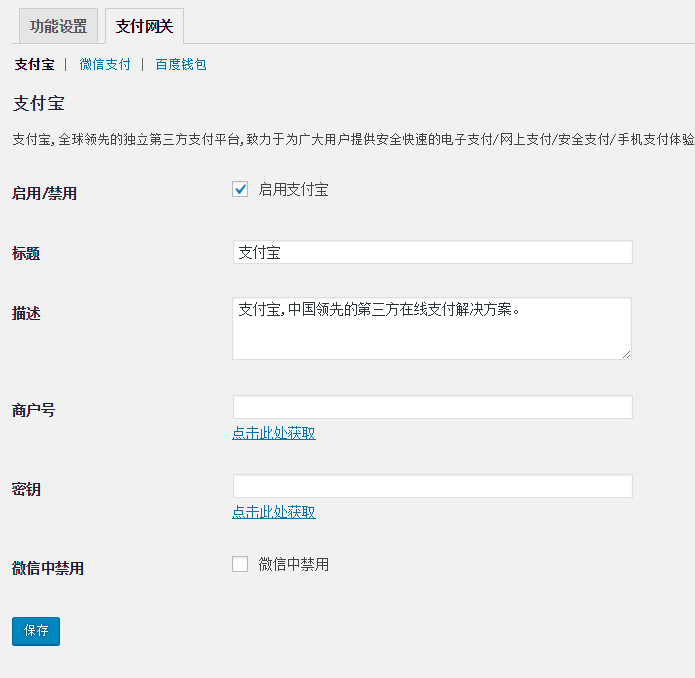Image resolution: width=695 pixels, height=678 pixels.
Task: Click the 保存 button
Action: [36, 631]
